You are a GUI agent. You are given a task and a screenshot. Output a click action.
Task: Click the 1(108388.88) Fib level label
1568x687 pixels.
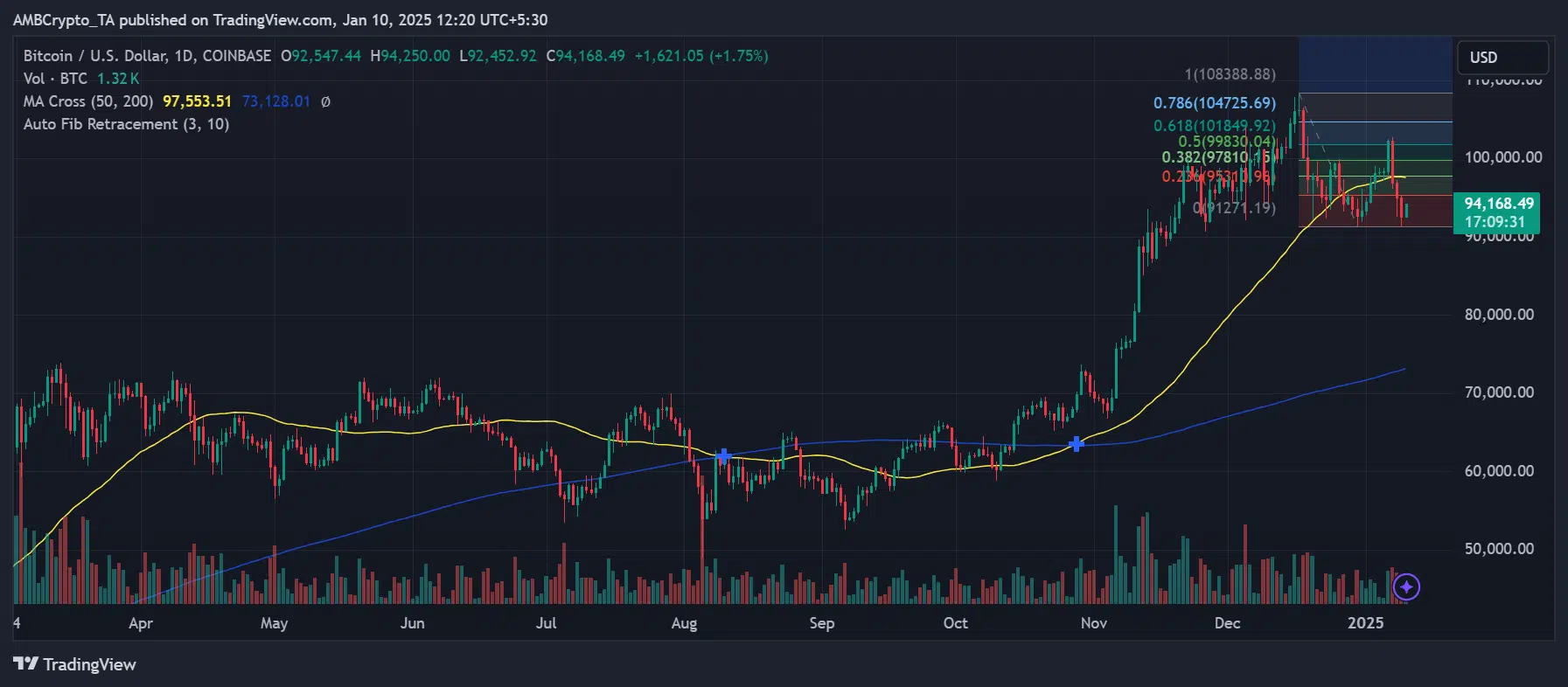1230,75
